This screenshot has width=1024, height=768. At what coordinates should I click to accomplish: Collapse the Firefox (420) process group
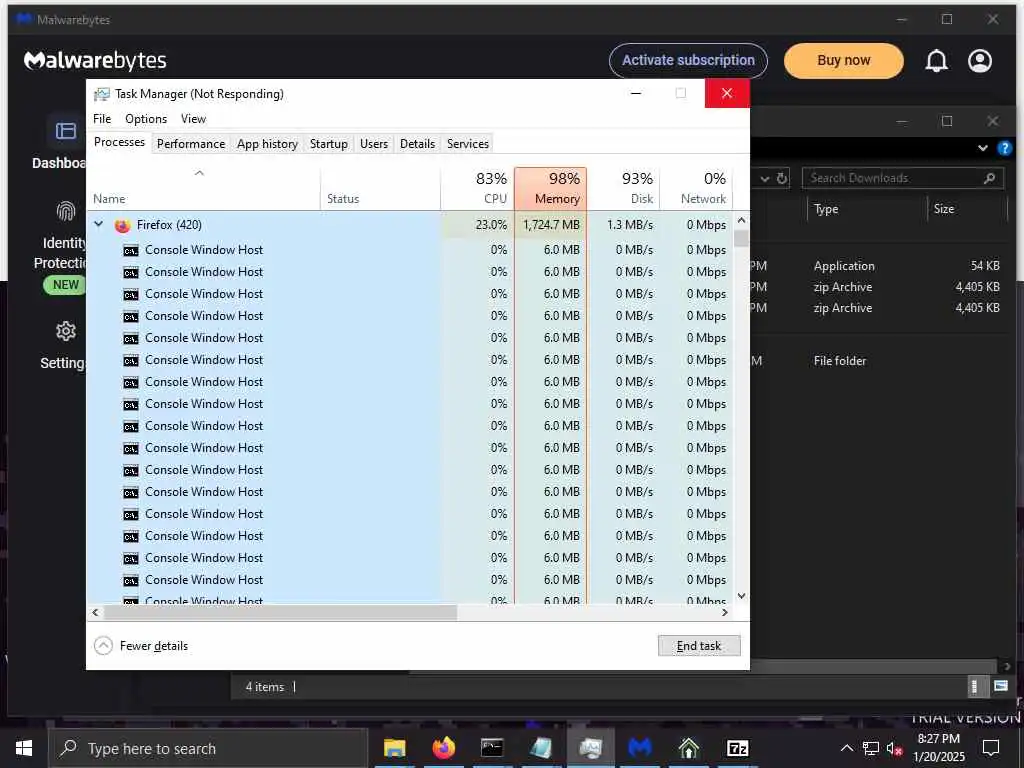(99, 224)
